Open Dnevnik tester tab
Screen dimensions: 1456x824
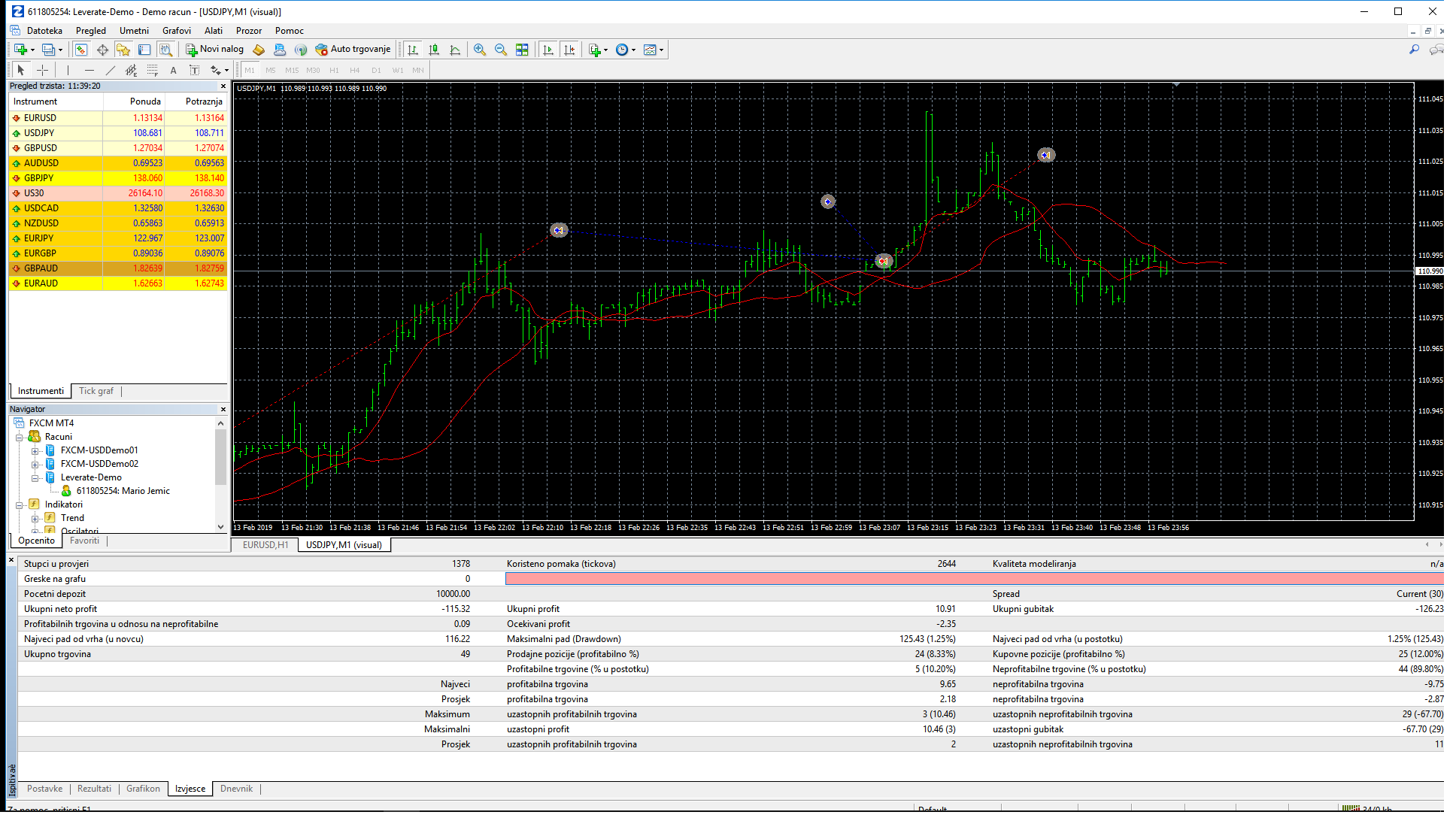pyautogui.click(x=236, y=789)
